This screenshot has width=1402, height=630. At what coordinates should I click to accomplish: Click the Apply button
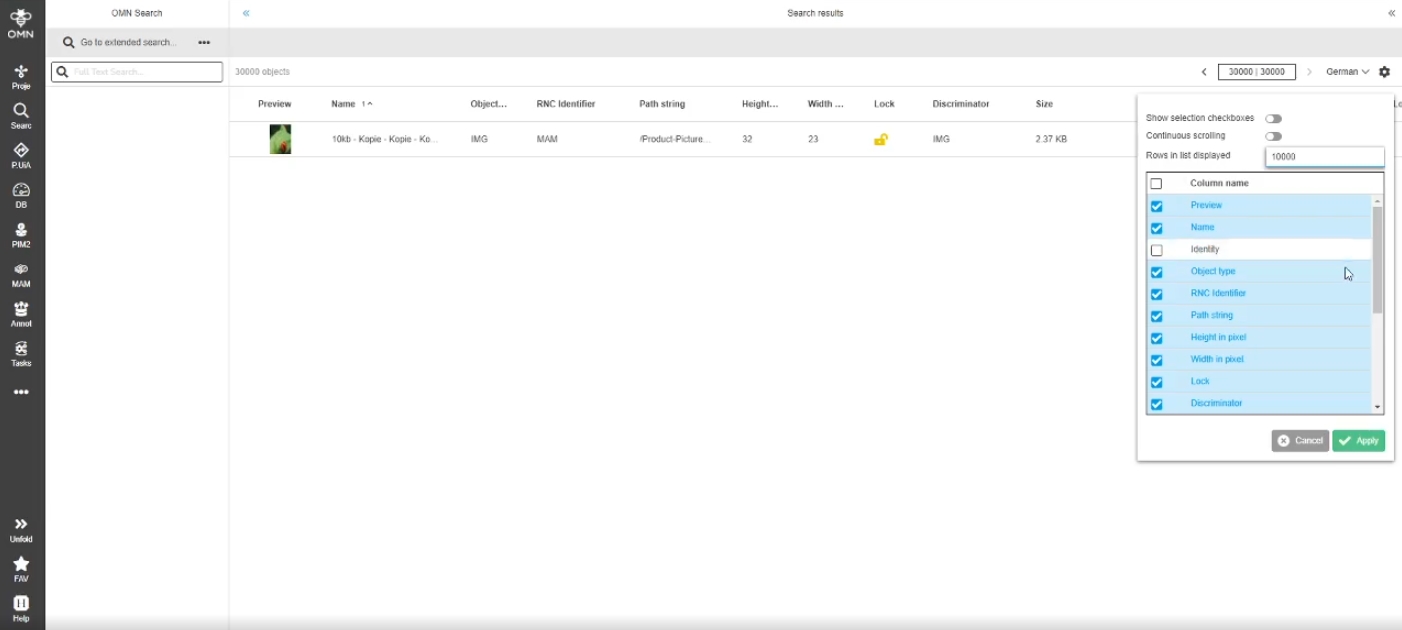coord(1358,441)
